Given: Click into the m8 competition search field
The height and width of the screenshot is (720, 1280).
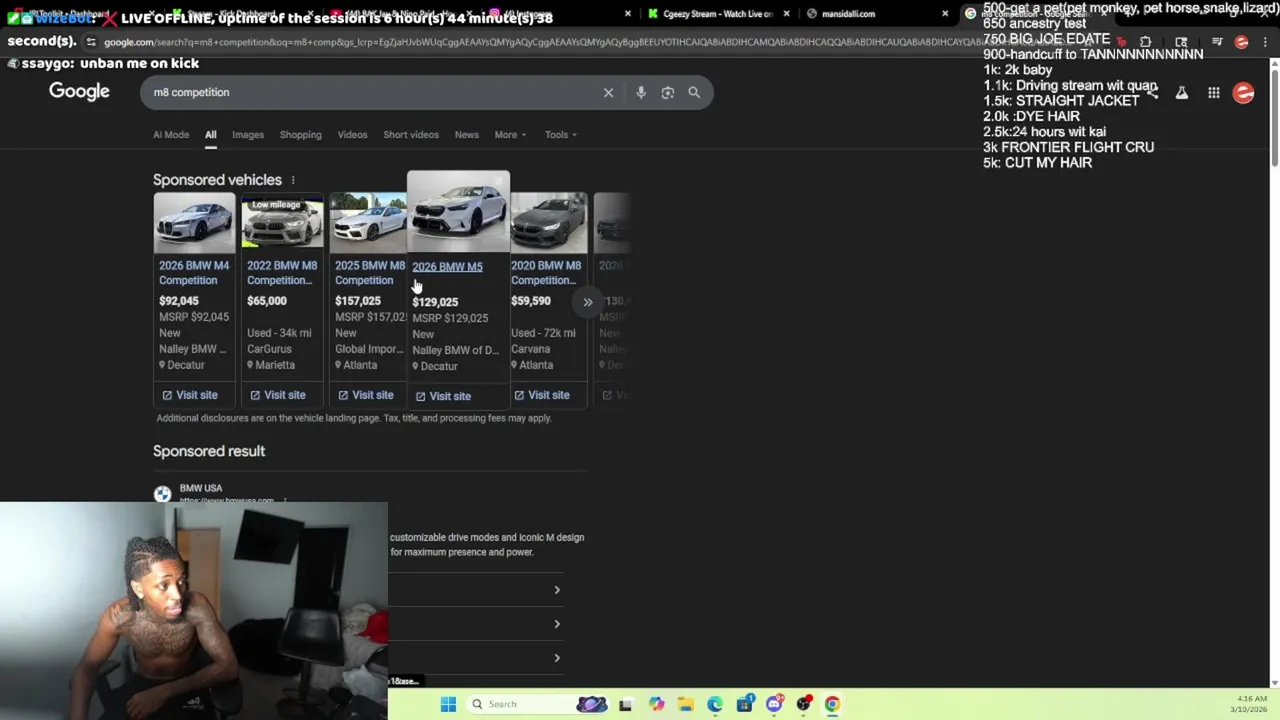Looking at the screenshot, I should (x=370, y=92).
